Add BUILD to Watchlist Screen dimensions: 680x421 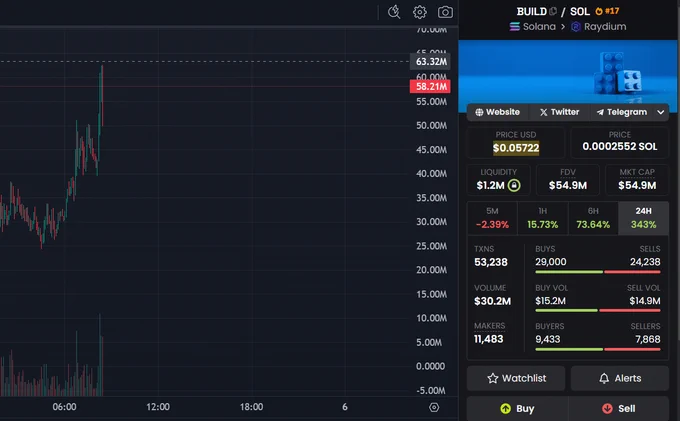point(516,378)
